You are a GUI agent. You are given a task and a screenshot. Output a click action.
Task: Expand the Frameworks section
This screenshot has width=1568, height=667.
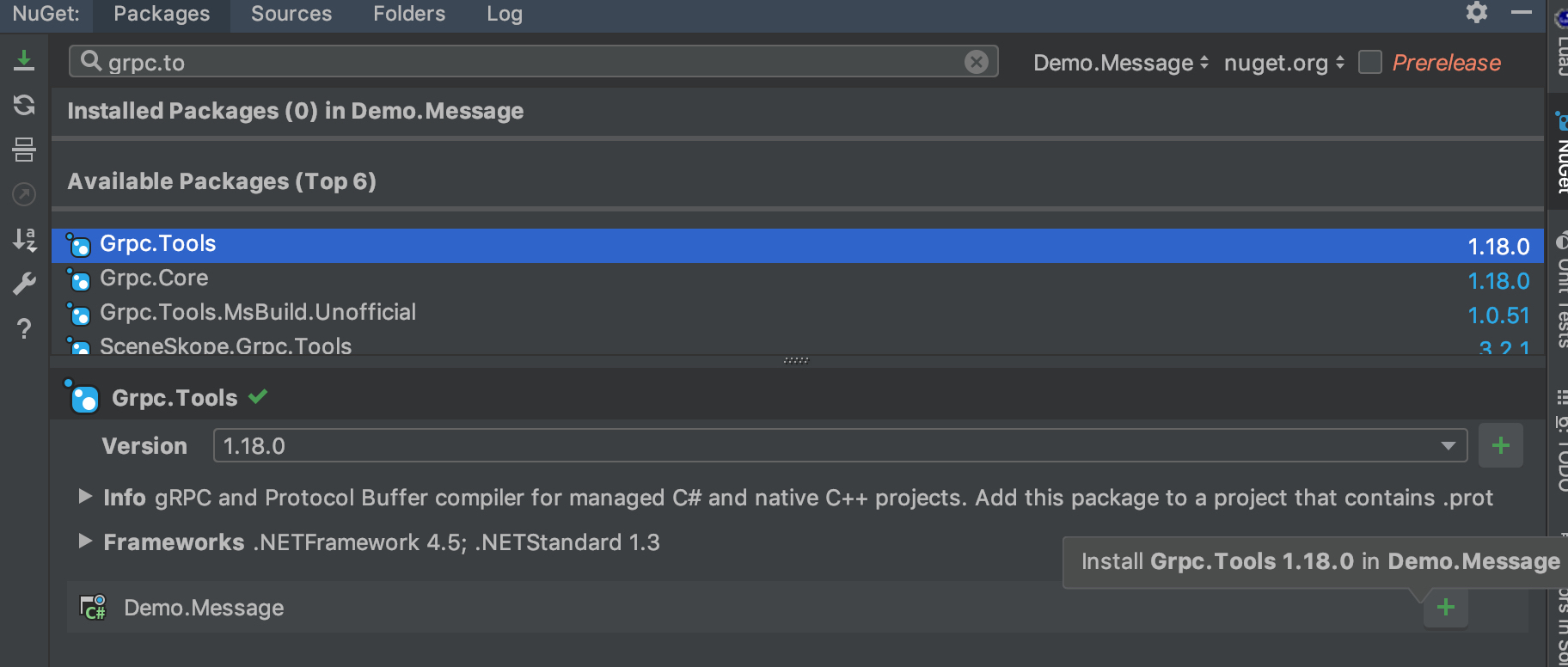point(85,542)
